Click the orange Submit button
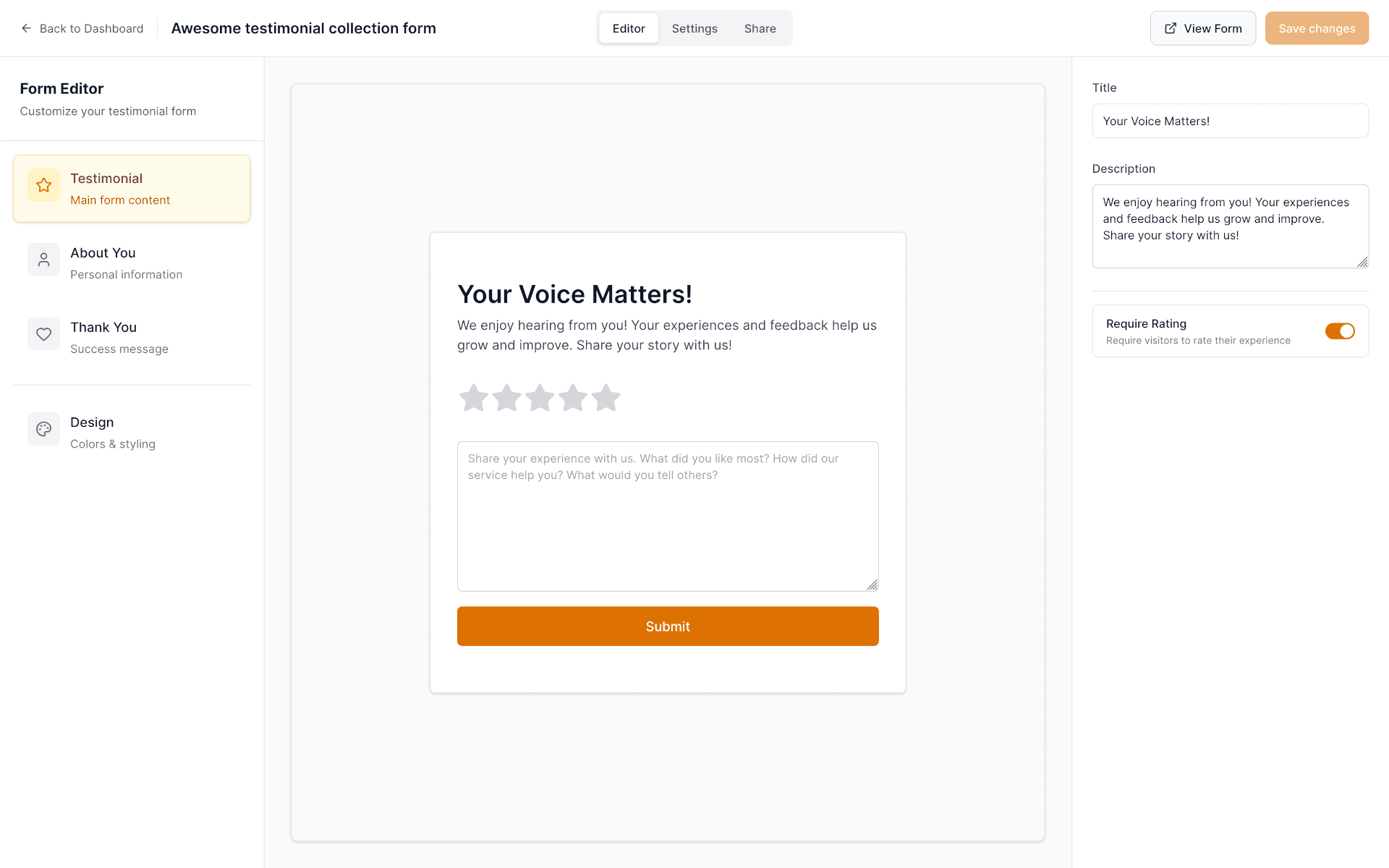Image resolution: width=1389 pixels, height=868 pixels. [x=667, y=626]
